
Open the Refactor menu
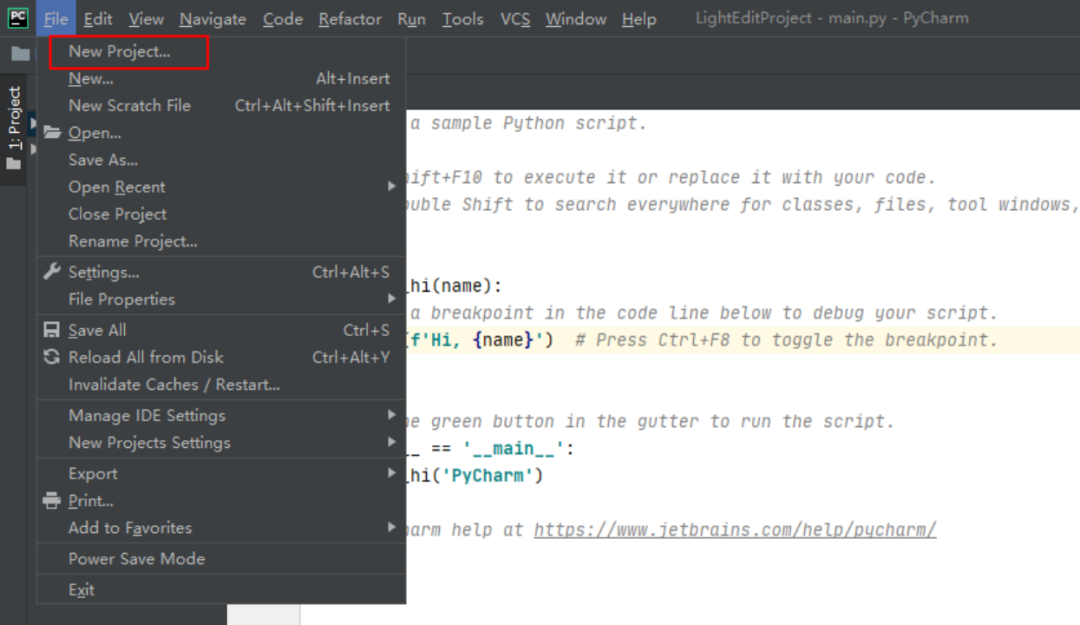(x=350, y=19)
